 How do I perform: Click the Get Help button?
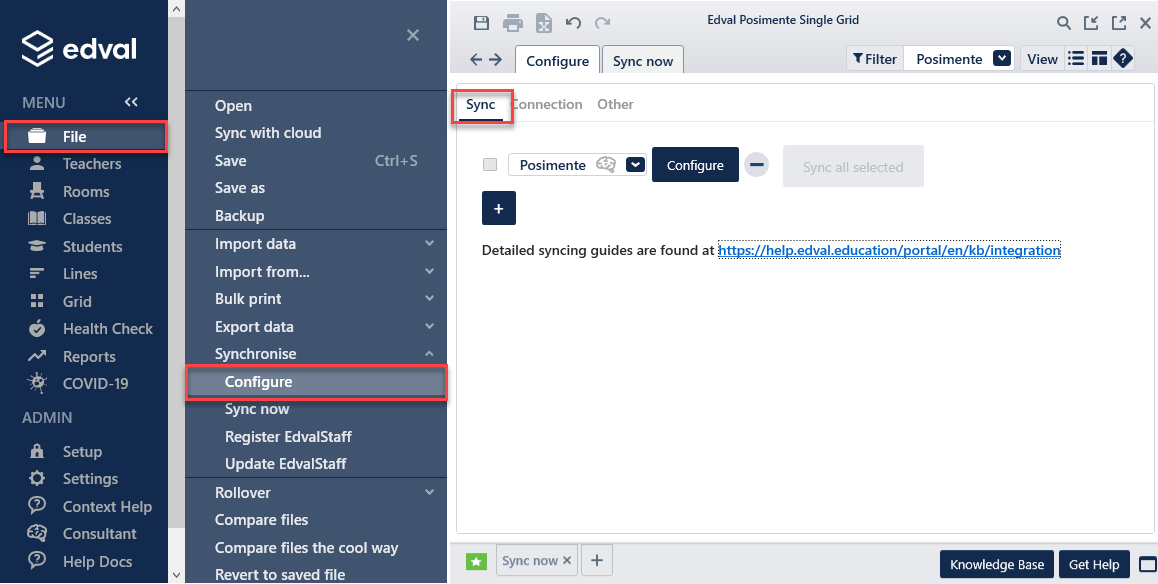tap(1094, 564)
